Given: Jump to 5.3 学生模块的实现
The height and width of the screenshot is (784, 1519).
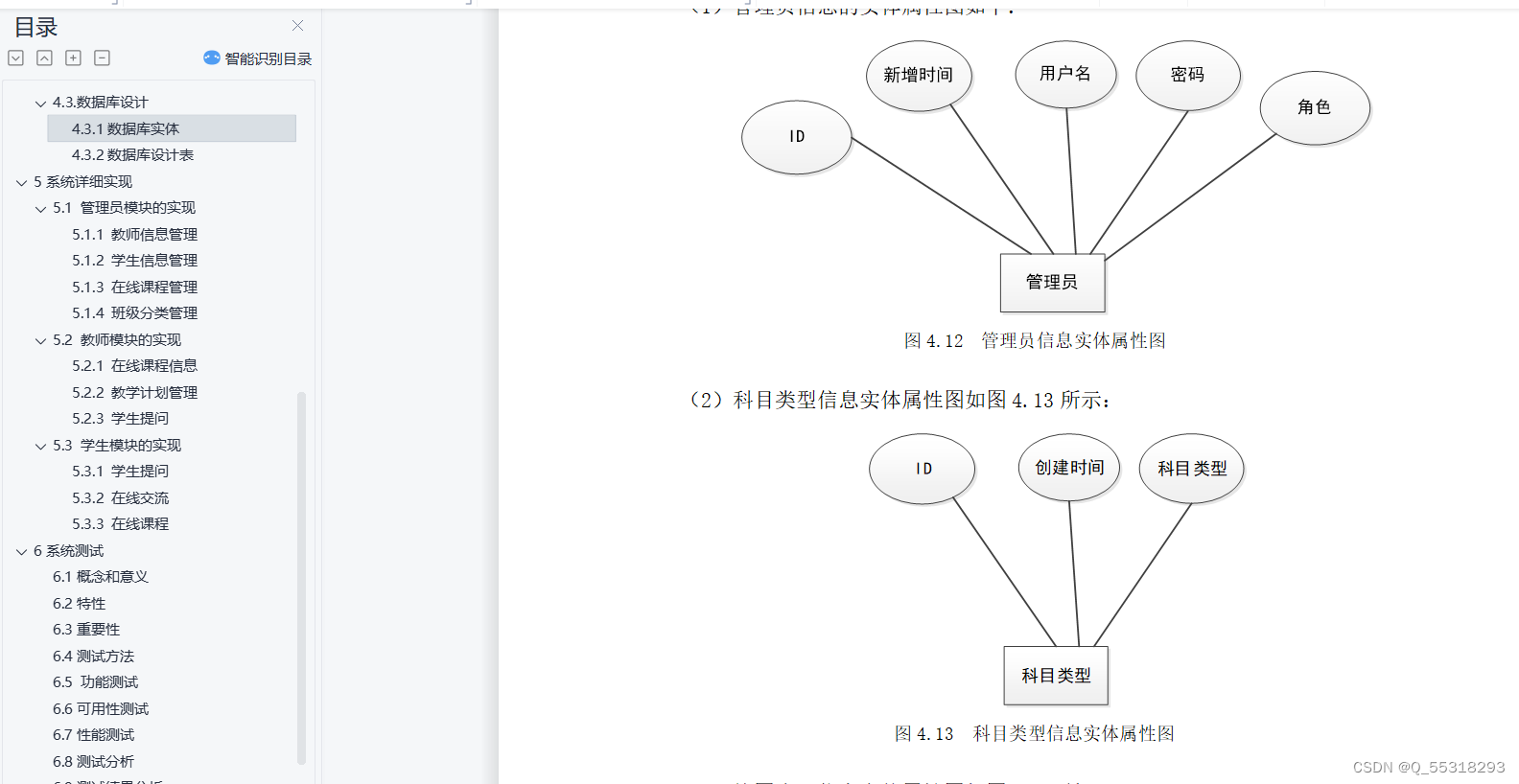Looking at the screenshot, I should pos(117,446).
